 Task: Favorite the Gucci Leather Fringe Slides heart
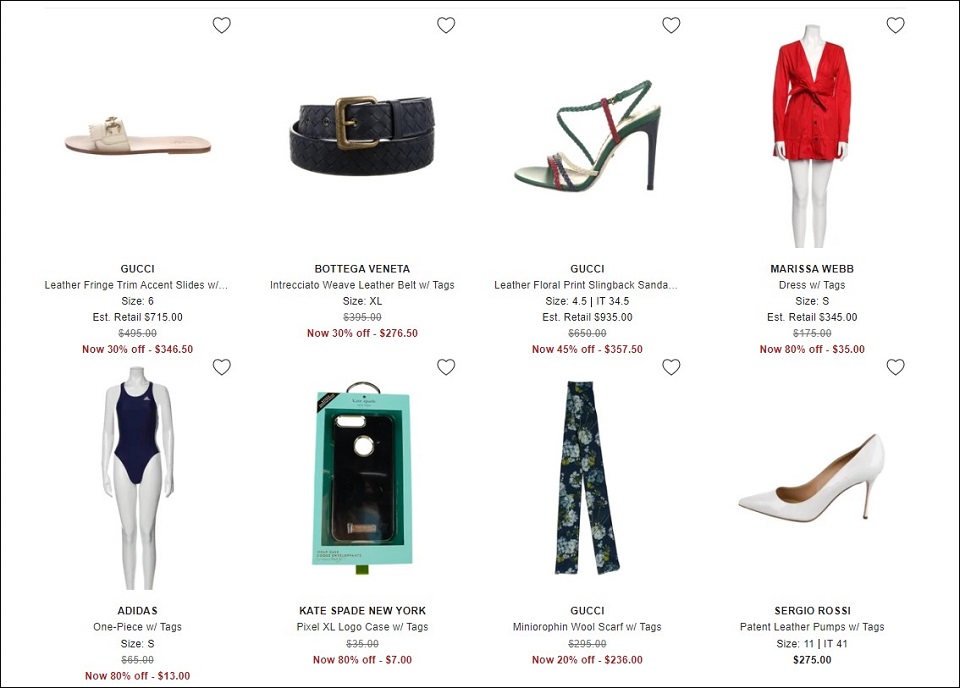coord(222,25)
